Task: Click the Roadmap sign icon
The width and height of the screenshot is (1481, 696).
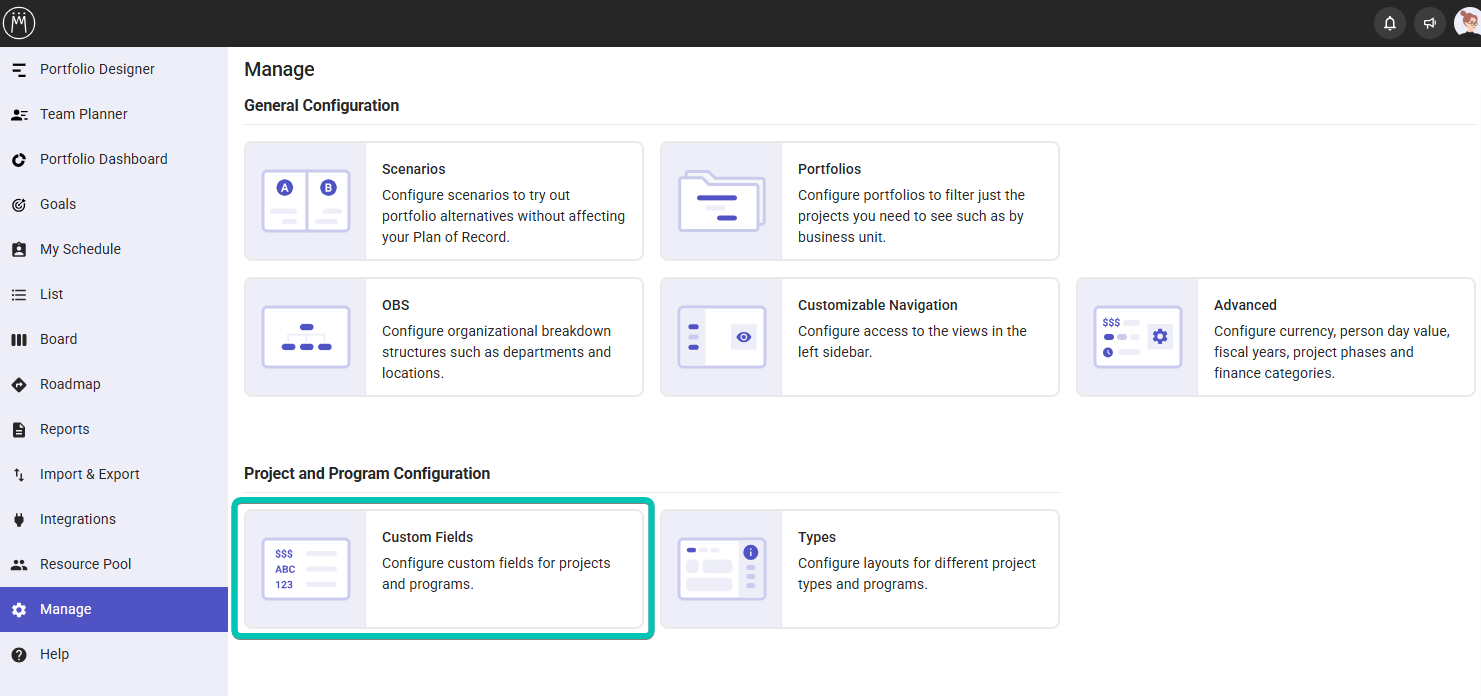Action: pyautogui.click(x=19, y=385)
